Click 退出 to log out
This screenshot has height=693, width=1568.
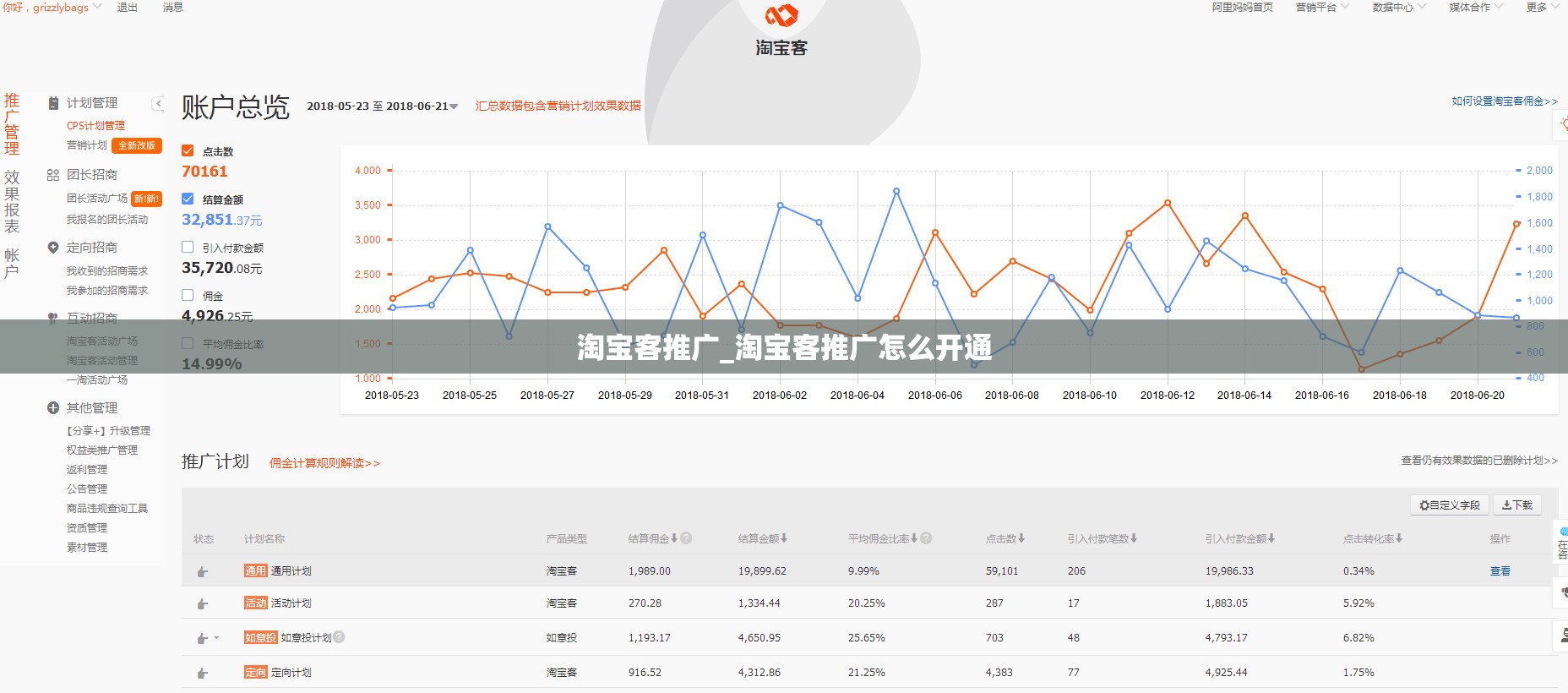click(x=127, y=8)
